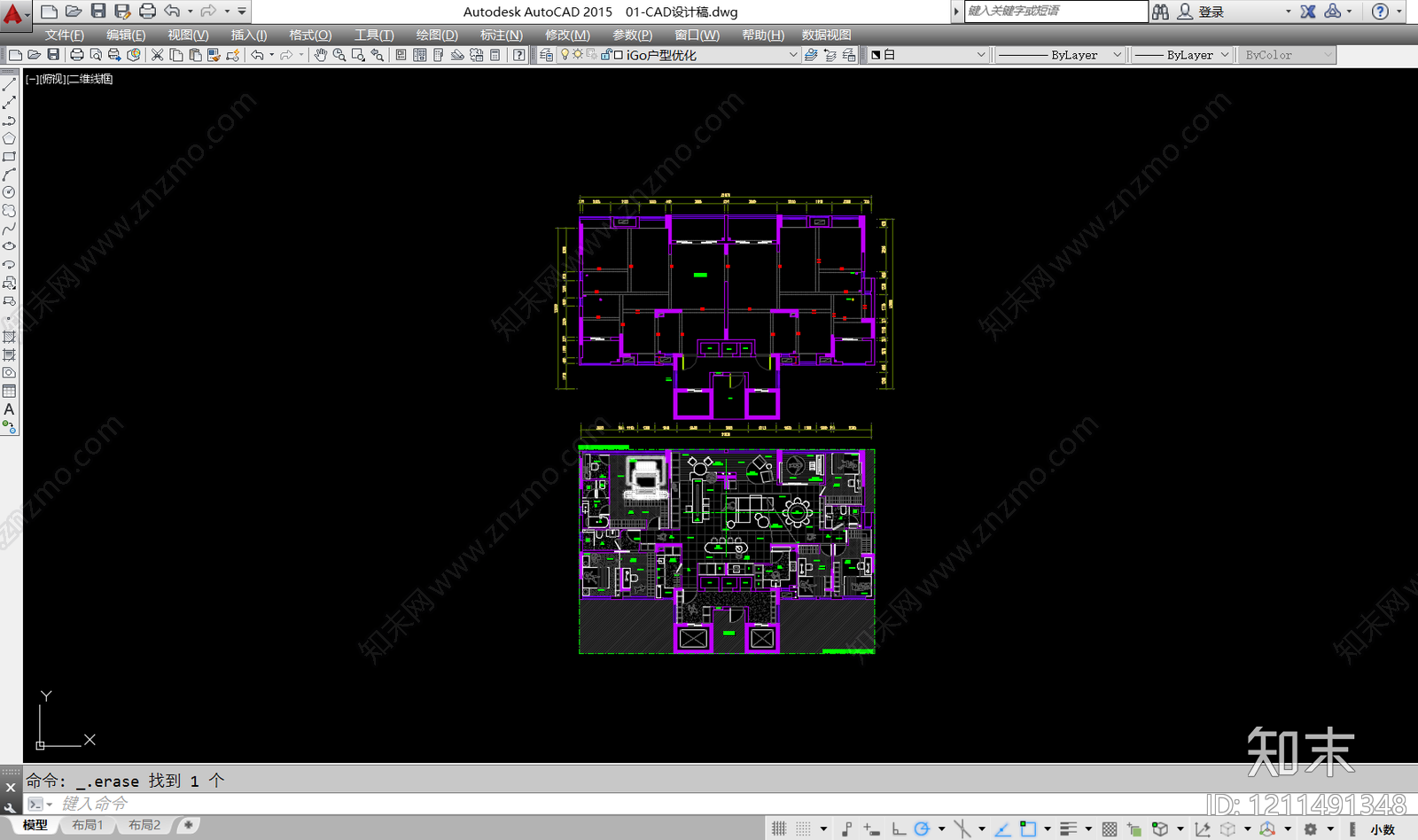Open the Hatch tool
Screen dimensions: 1418x840
click(9, 337)
